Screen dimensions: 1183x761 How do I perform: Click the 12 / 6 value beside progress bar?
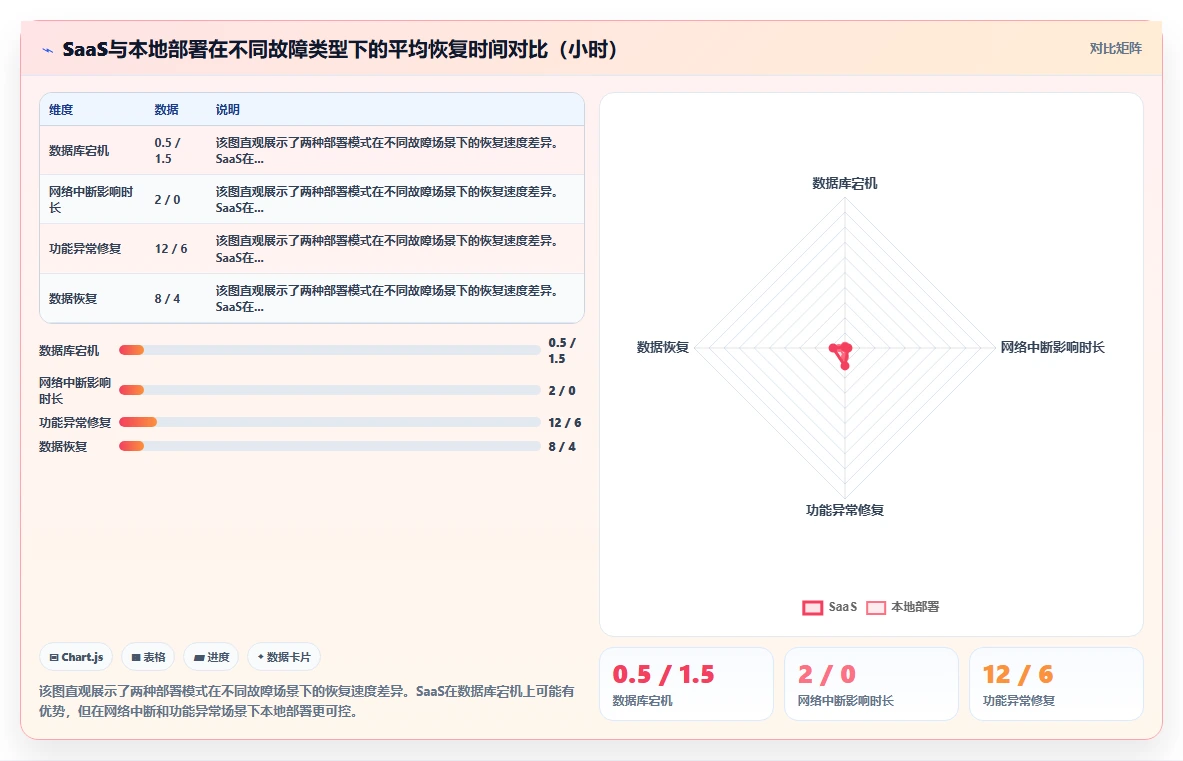pos(565,422)
